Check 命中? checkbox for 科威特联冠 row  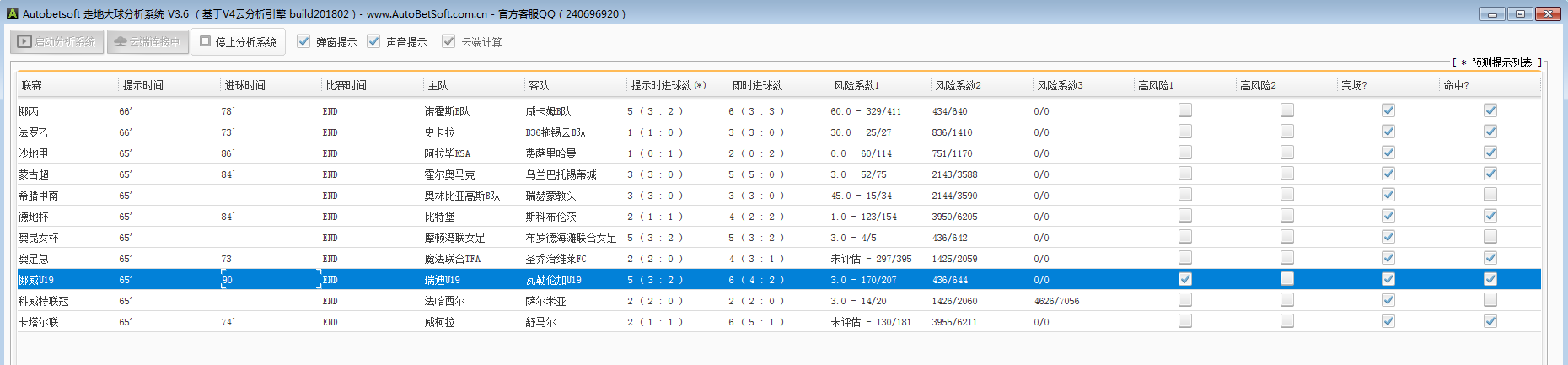1490,300
